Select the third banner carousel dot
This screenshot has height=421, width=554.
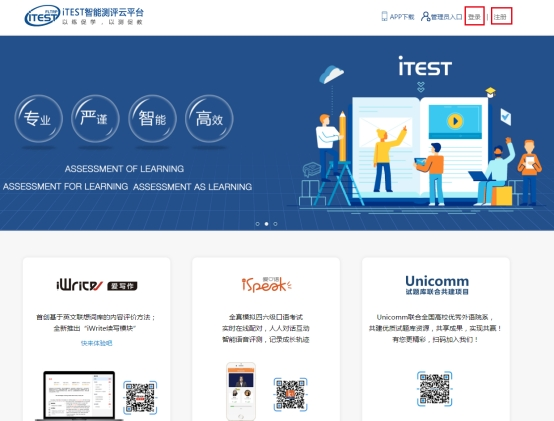tap(275, 224)
